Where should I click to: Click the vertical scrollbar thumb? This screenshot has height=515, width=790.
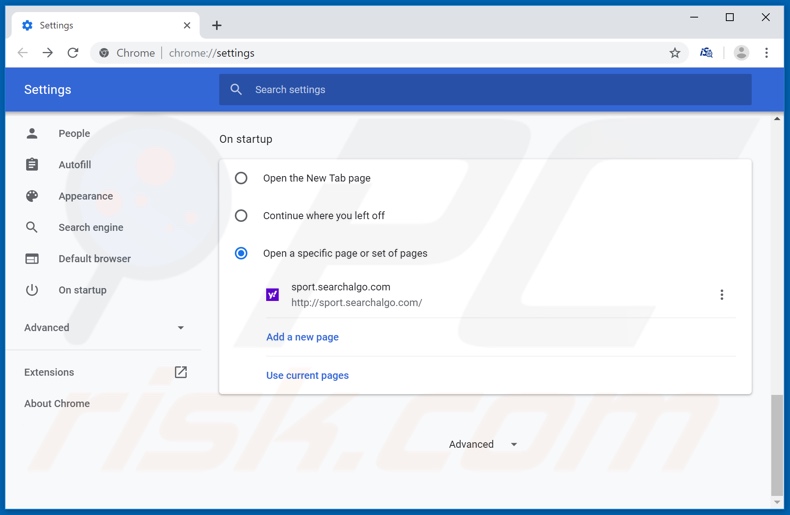coord(776,445)
